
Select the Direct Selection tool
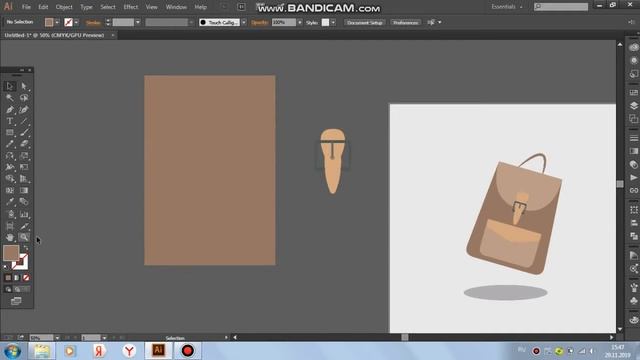[x=24, y=86]
